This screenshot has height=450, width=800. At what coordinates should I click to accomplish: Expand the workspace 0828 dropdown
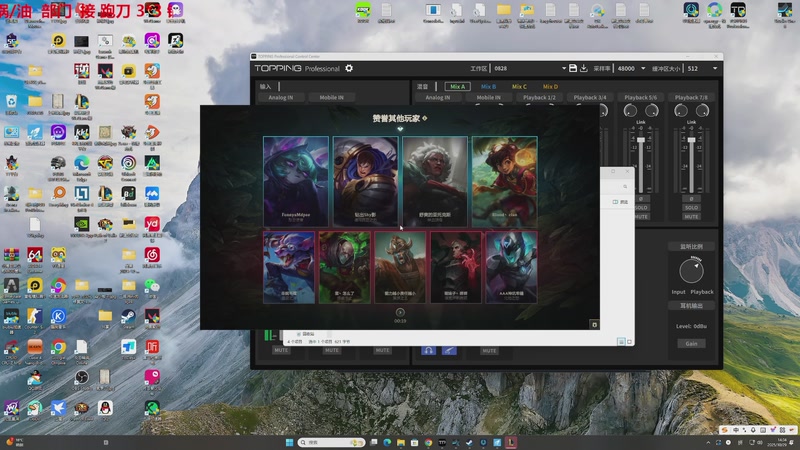tap(564, 68)
